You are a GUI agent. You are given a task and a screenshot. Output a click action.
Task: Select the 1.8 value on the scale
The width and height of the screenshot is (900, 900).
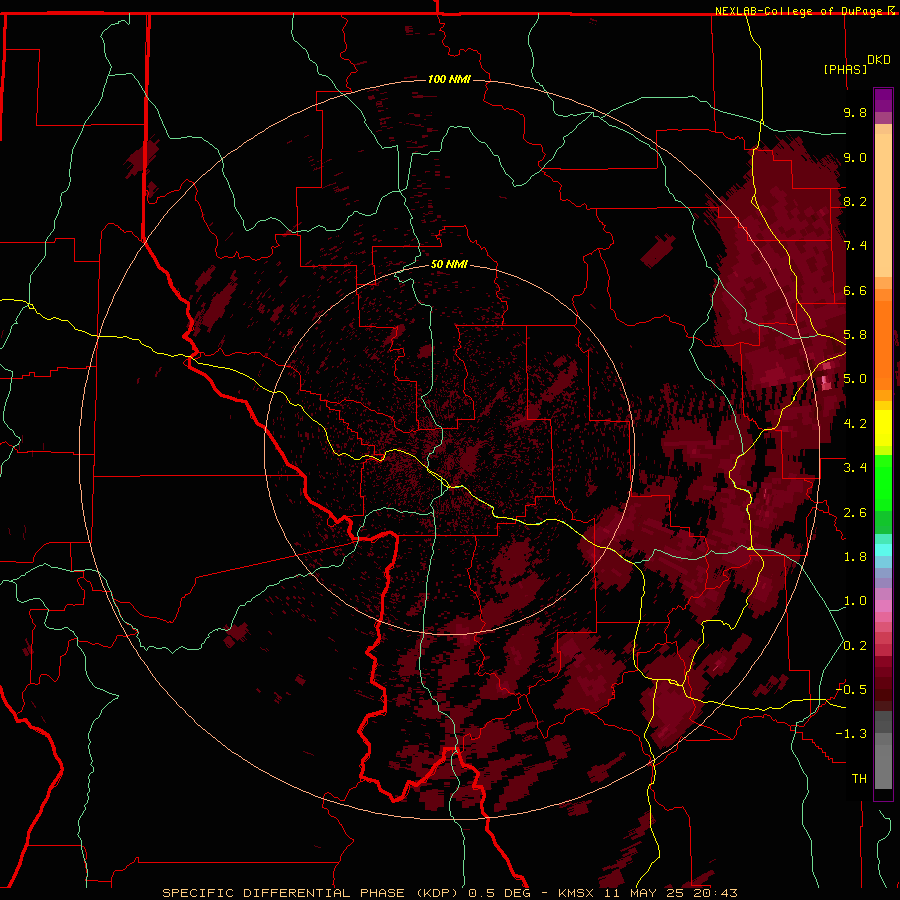(x=855, y=557)
